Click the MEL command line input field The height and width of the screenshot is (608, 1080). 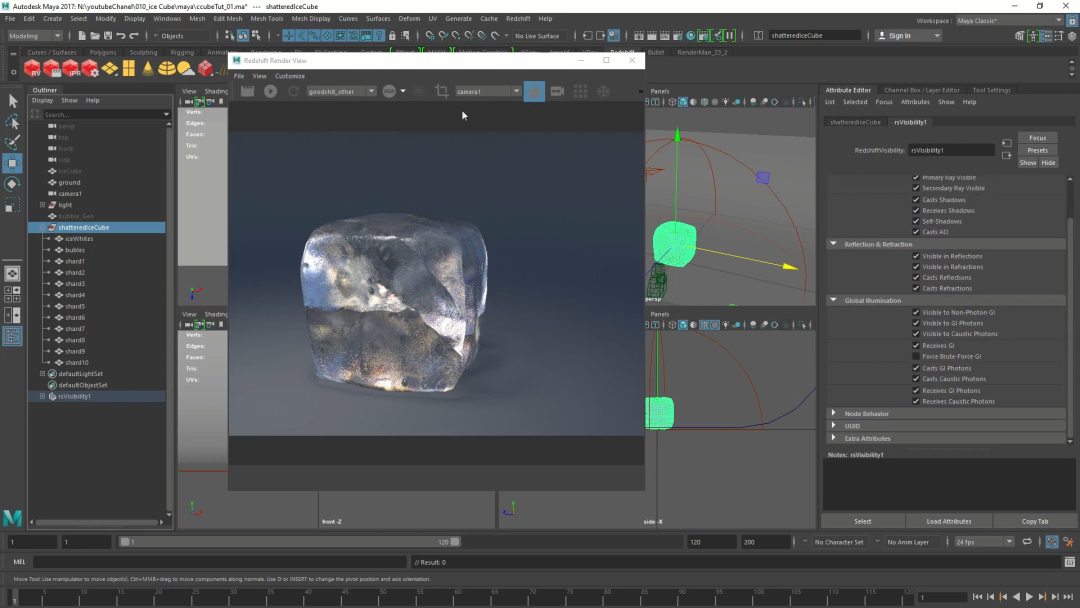219,563
